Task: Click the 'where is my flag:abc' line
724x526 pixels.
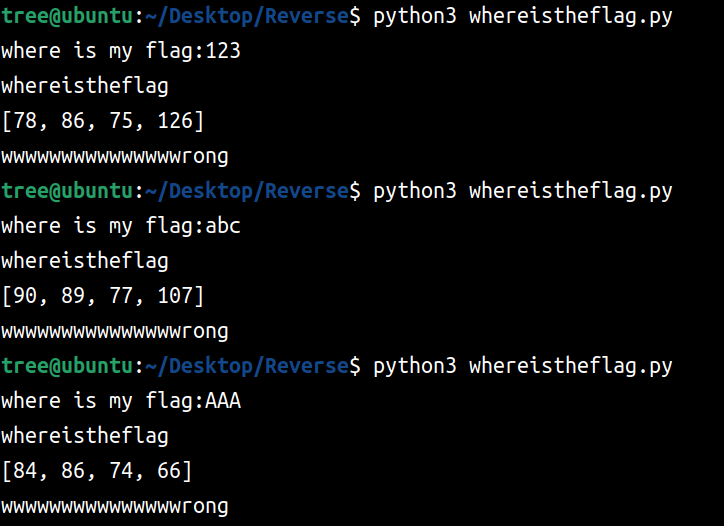Action: (x=121, y=226)
